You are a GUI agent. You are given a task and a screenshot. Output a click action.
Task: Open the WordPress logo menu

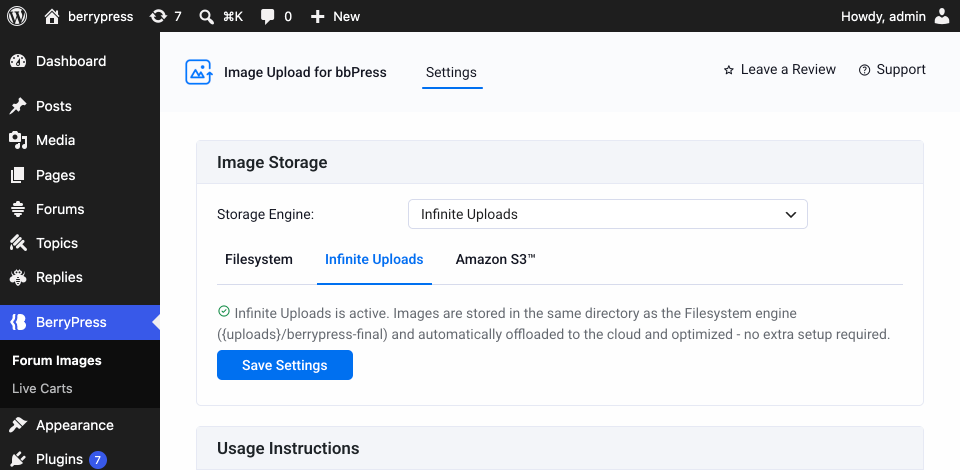point(17,17)
